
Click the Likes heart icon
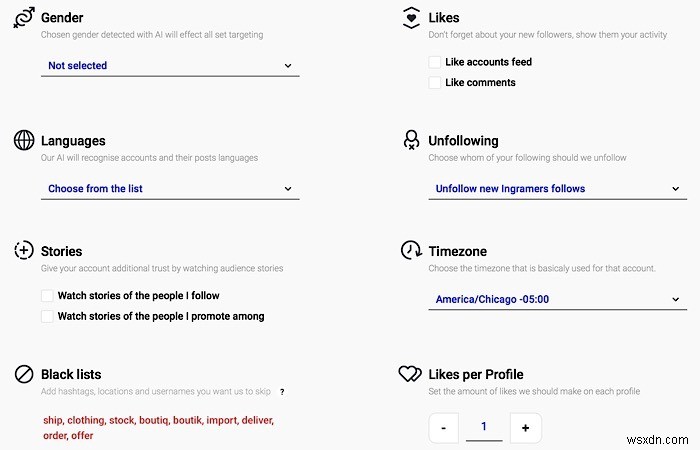(x=410, y=19)
